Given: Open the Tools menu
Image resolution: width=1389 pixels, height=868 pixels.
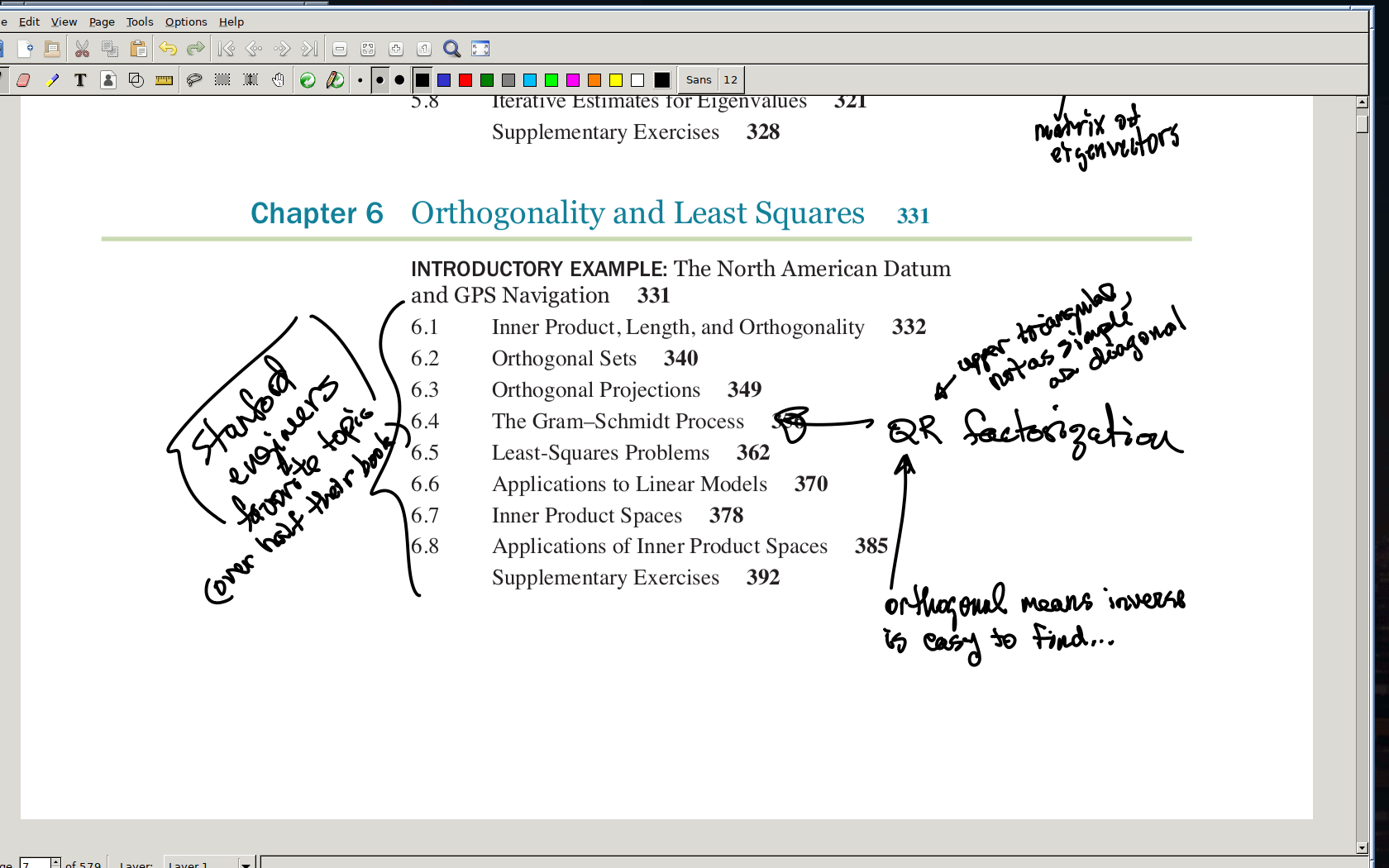Looking at the screenshot, I should (x=139, y=21).
